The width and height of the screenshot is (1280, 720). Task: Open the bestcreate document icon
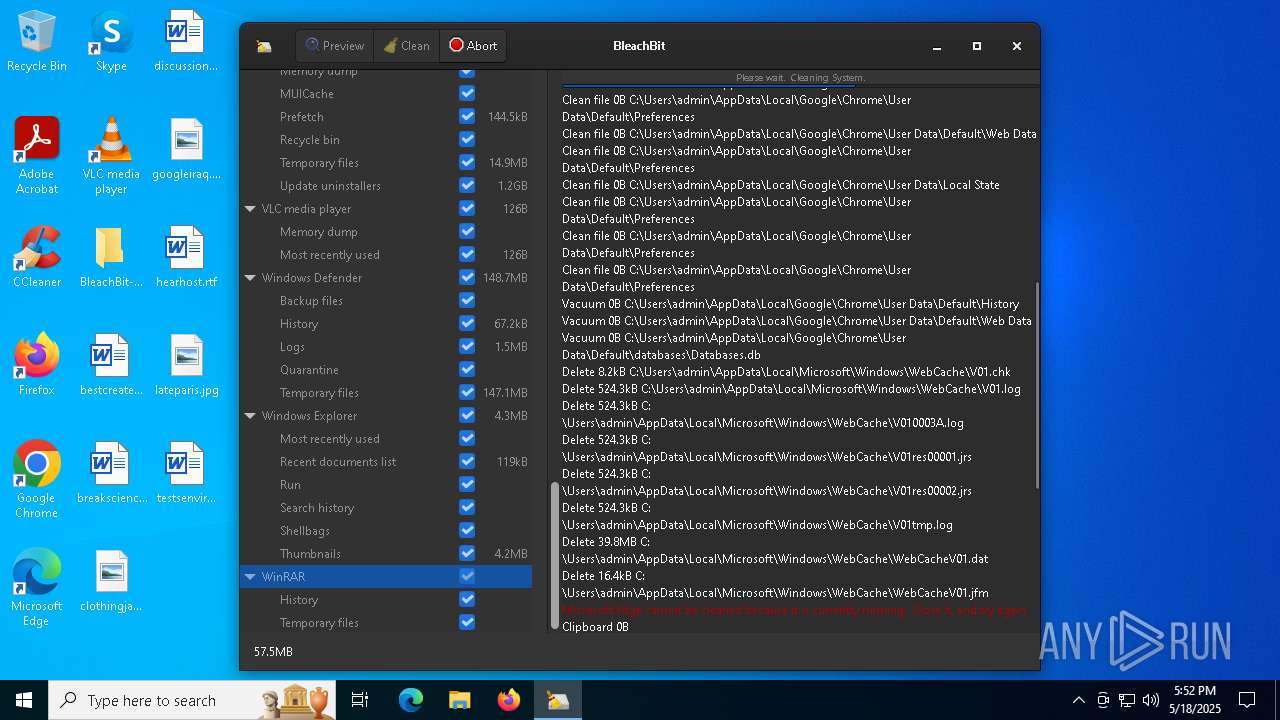point(111,365)
